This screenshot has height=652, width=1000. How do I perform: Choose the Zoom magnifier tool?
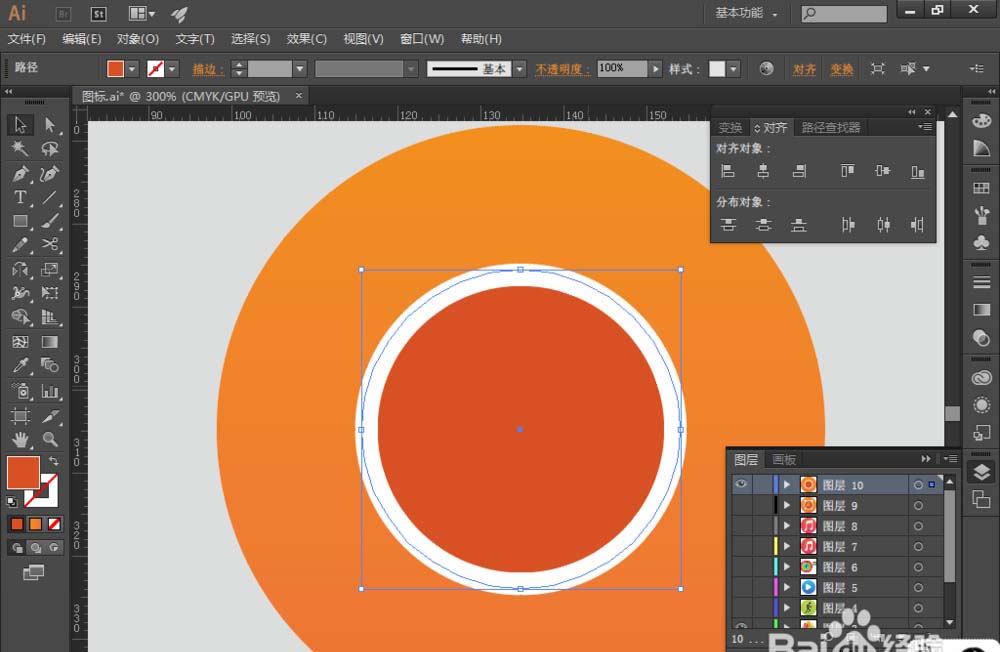50,439
